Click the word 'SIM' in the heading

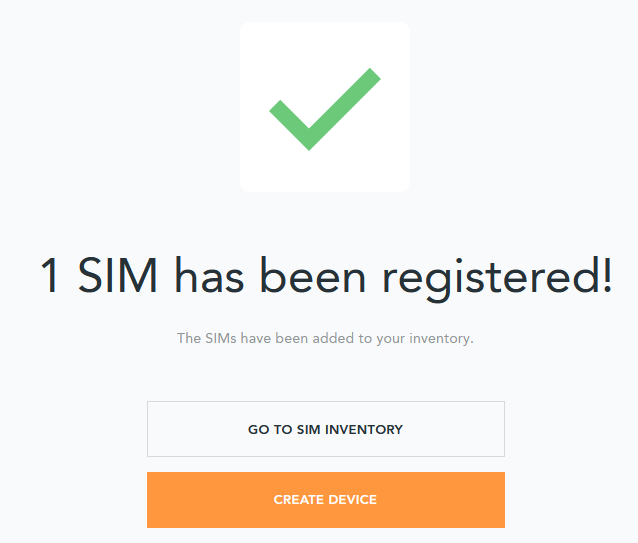pyautogui.click(x=118, y=275)
